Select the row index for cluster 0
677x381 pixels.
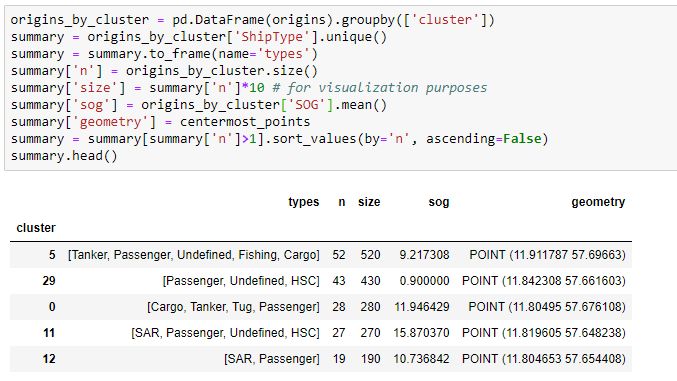52,307
